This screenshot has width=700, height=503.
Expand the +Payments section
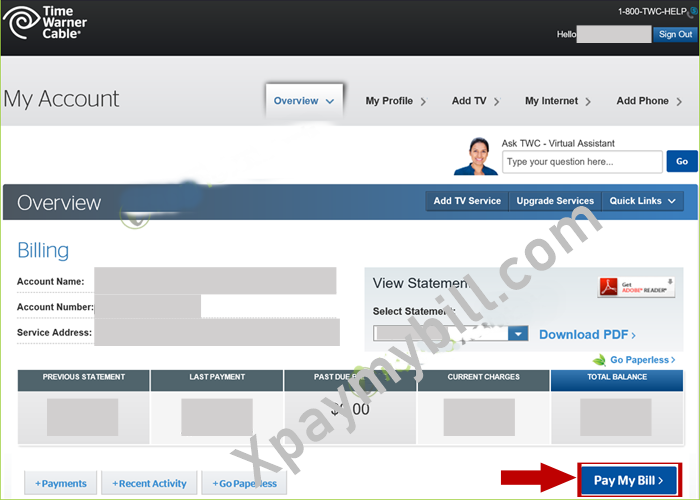click(61, 483)
